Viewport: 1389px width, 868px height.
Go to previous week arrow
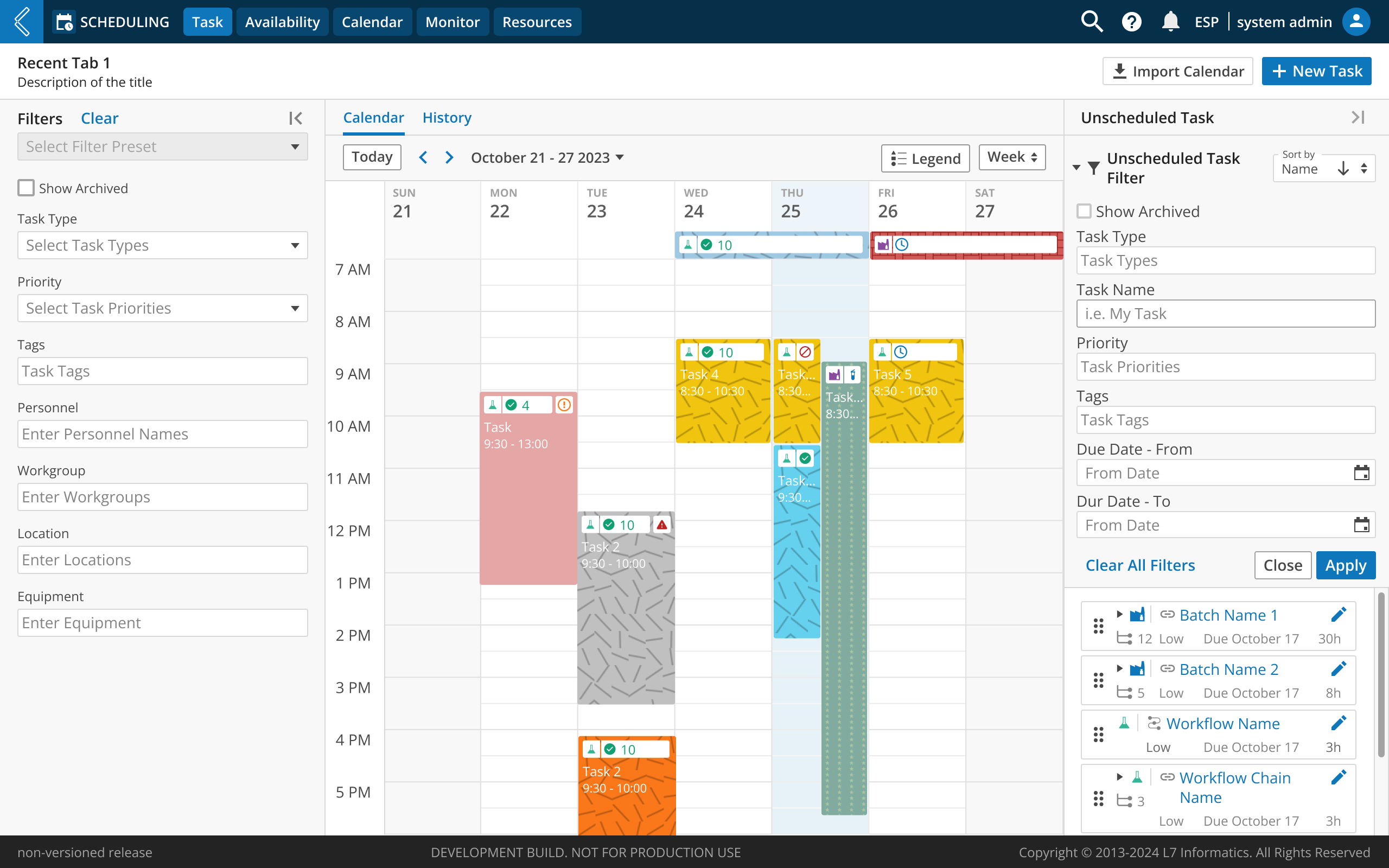tap(423, 157)
